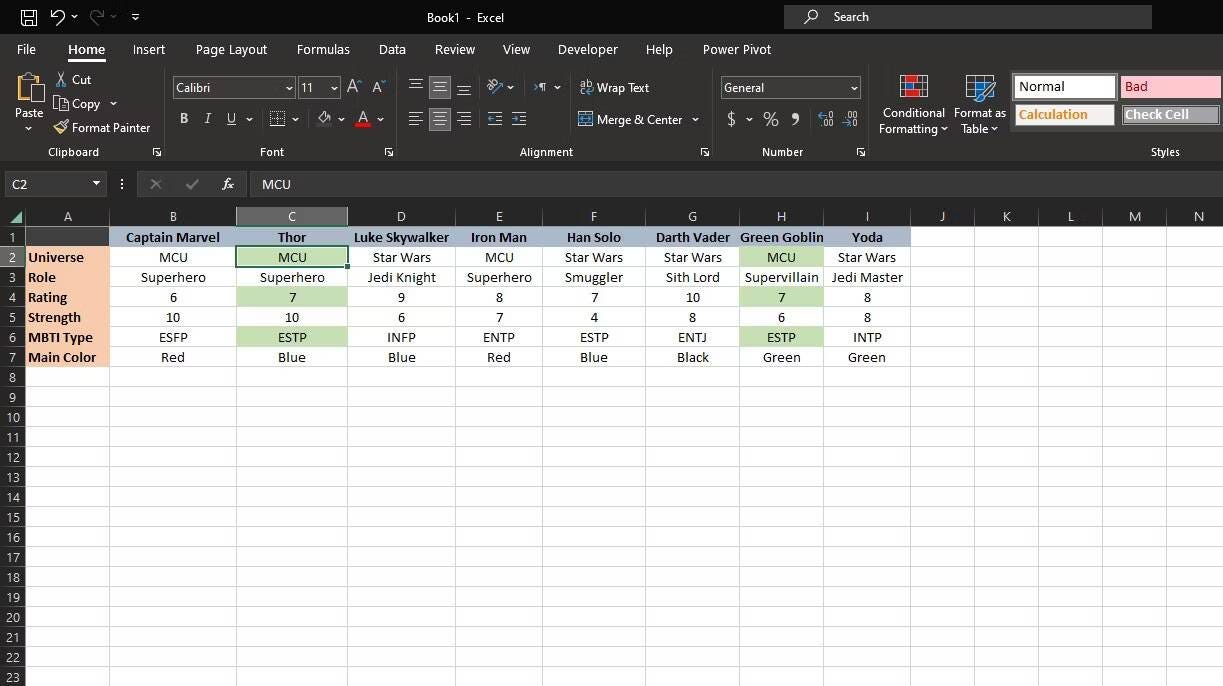Select the Italic formatting icon
The height and width of the screenshot is (686, 1223).
coord(207,118)
